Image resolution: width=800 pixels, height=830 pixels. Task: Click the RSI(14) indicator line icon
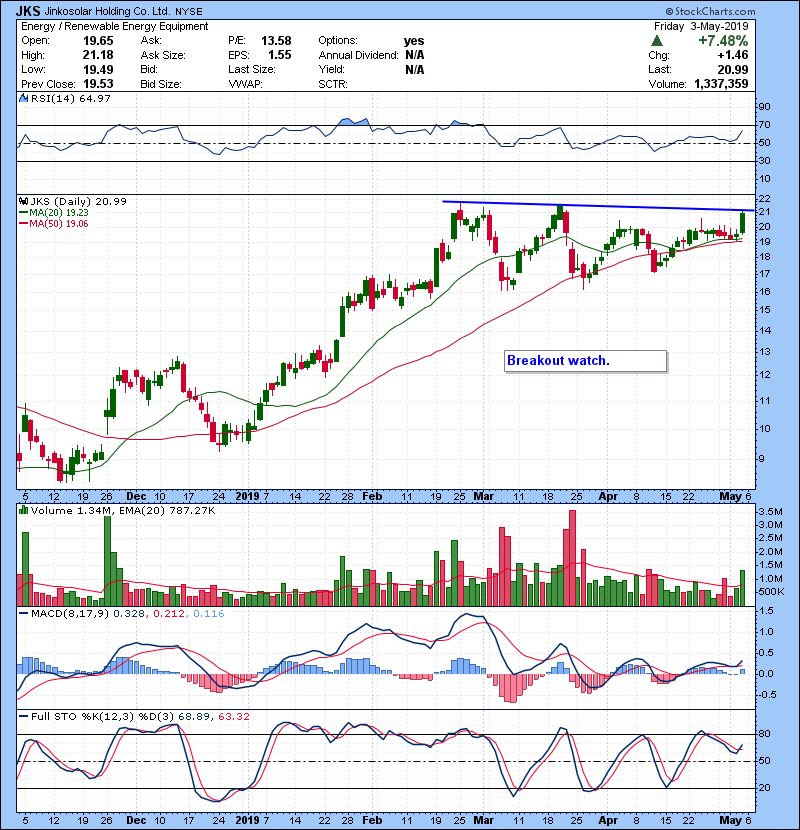coord(23,98)
